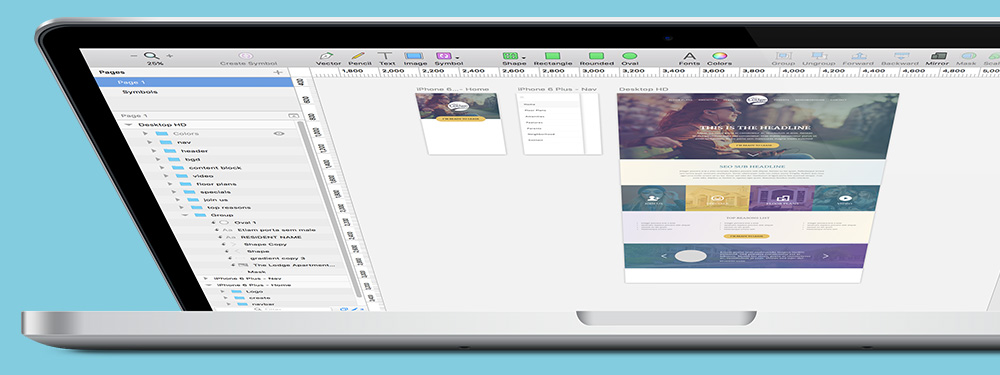The height and width of the screenshot is (375, 1000).
Task: Open the Fonts panel
Action: pyautogui.click(x=689, y=59)
